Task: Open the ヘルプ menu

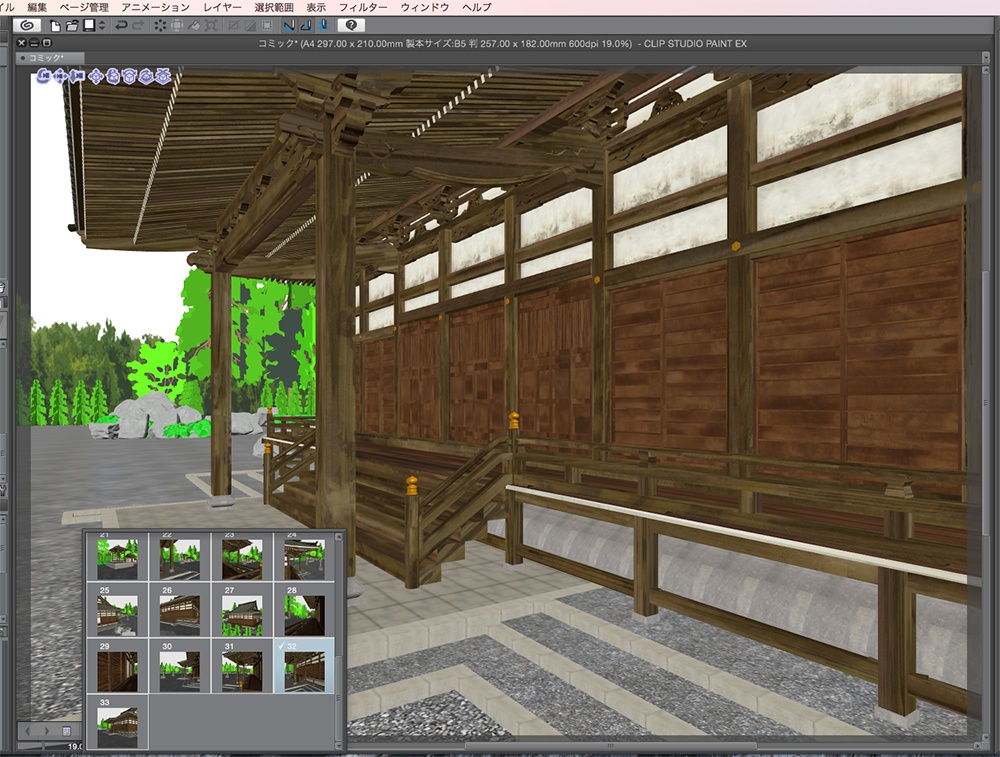Action: 477,7
